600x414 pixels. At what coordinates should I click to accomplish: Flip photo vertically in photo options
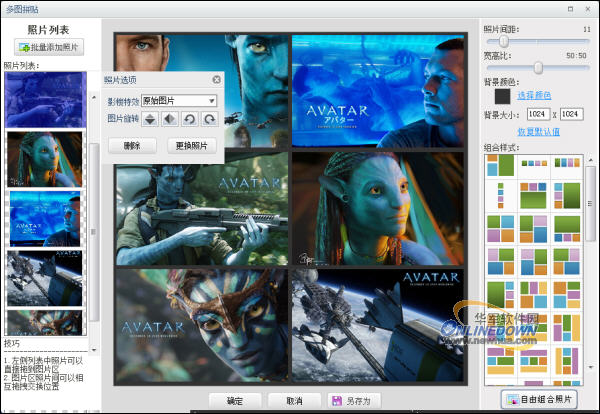[x=149, y=118]
